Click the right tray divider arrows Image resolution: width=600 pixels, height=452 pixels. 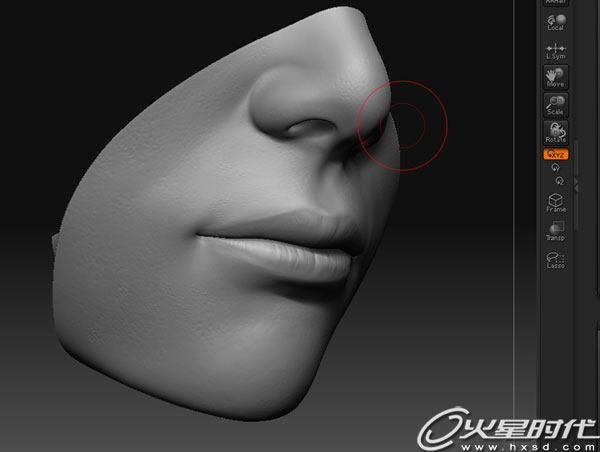point(576,184)
